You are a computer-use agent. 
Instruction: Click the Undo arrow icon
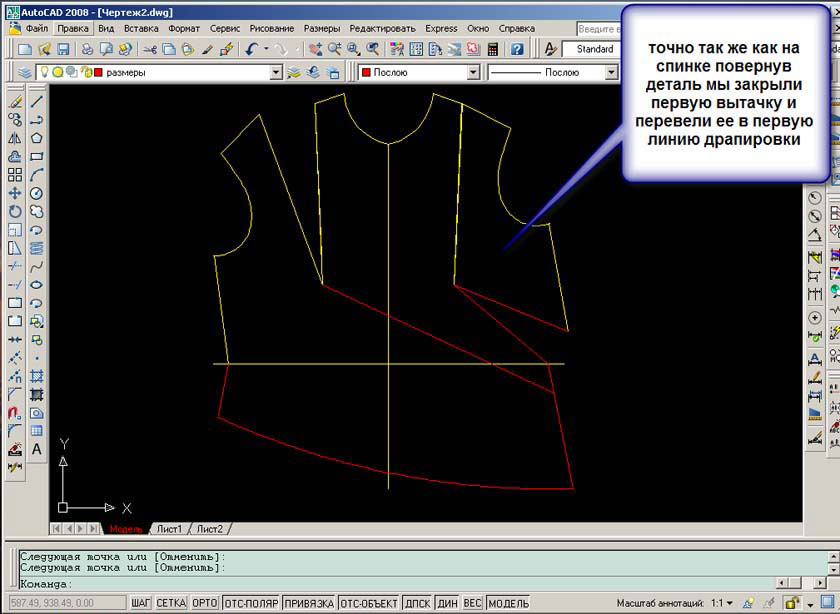point(251,48)
